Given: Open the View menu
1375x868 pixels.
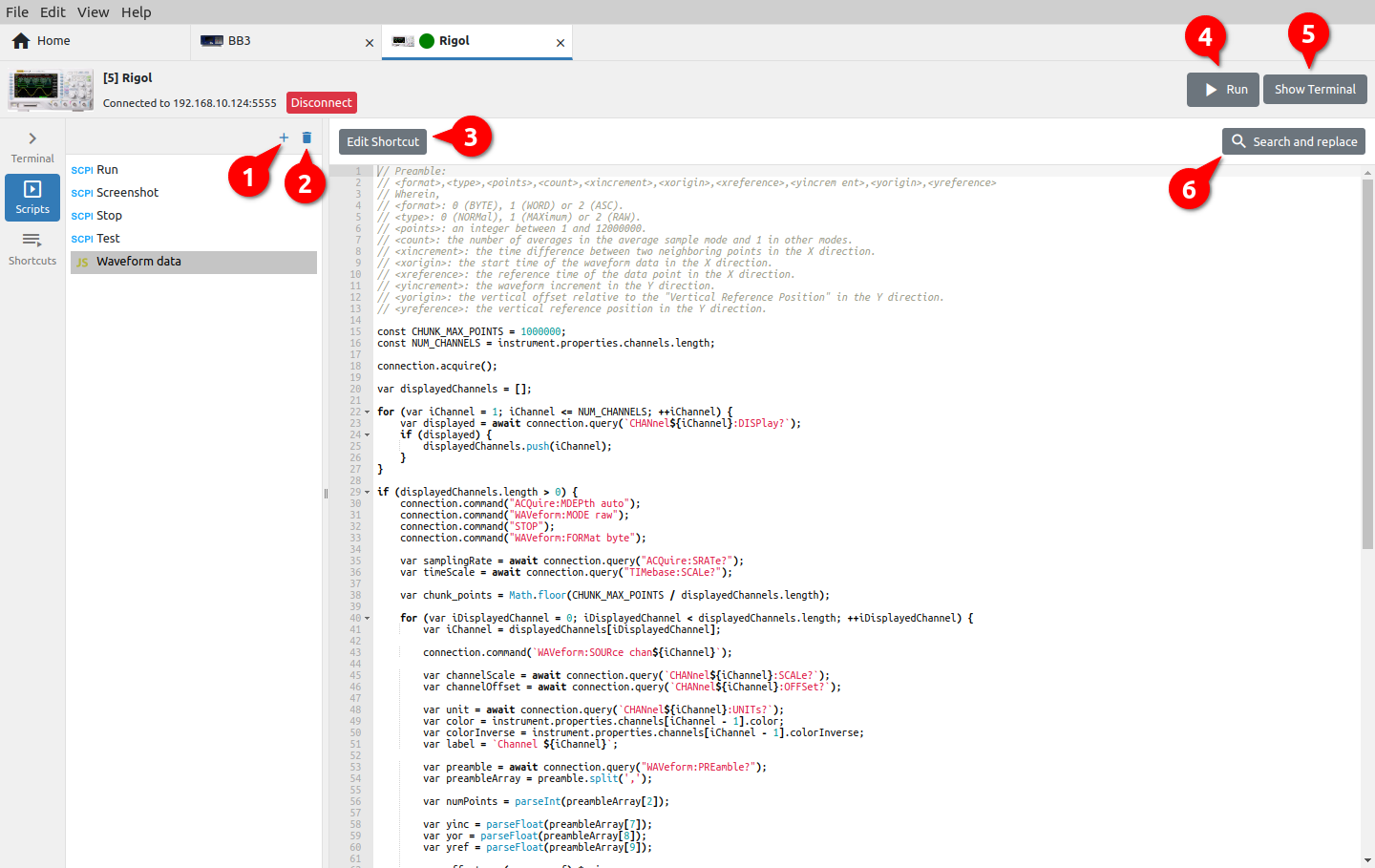Looking at the screenshot, I should point(94,12).
